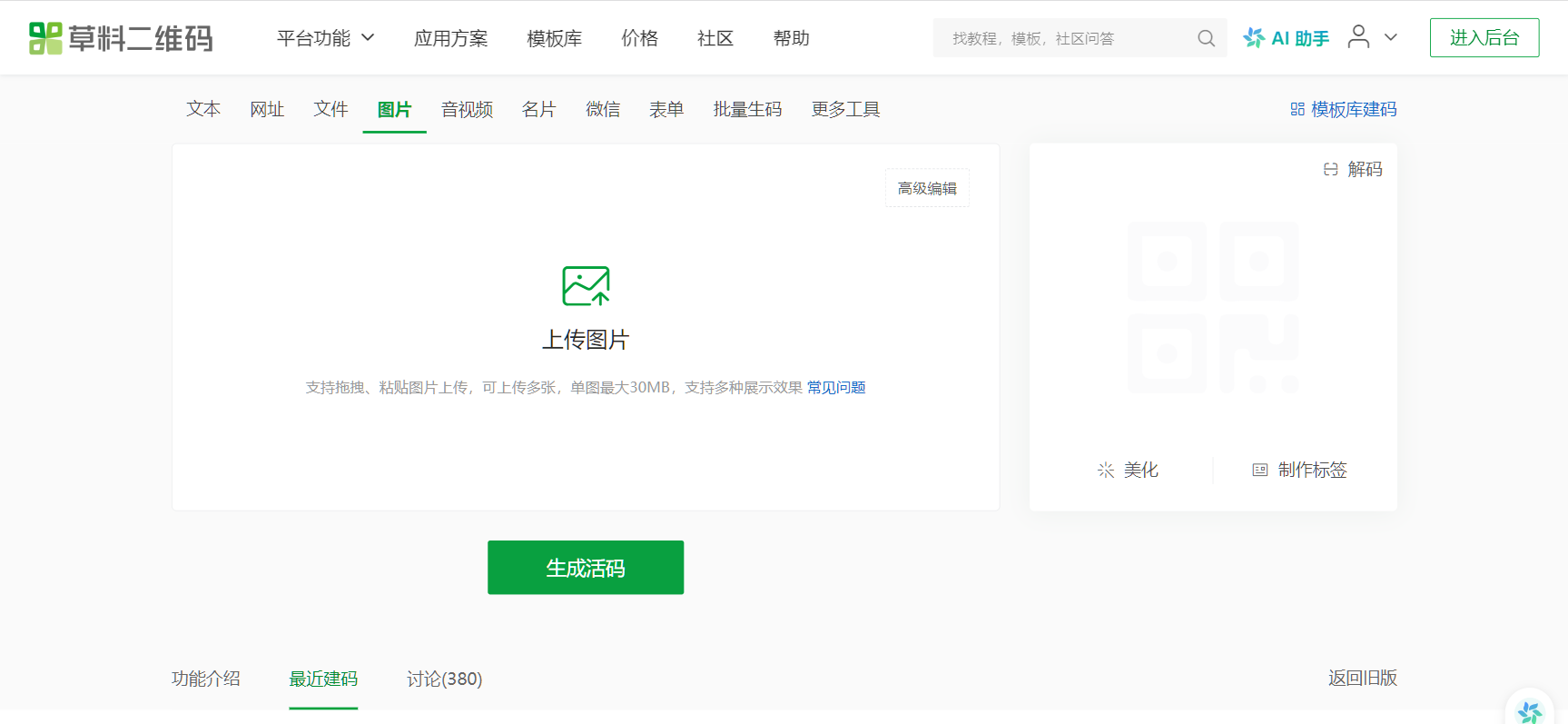
Task: Click the 高级编辑 button
Action: [927, 188]
